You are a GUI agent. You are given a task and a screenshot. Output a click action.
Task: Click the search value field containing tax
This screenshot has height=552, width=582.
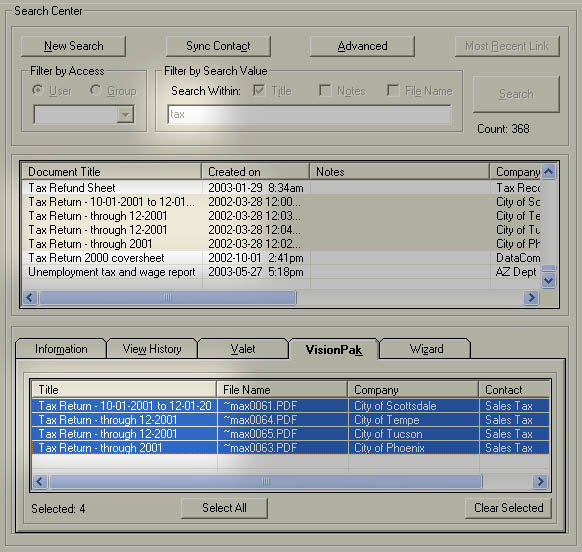tap(309, 114)
